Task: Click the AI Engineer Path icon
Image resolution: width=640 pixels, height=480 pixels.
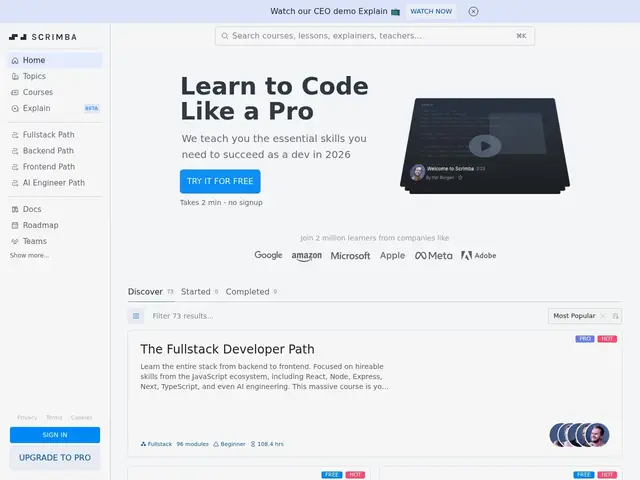Action: point(15,183)
